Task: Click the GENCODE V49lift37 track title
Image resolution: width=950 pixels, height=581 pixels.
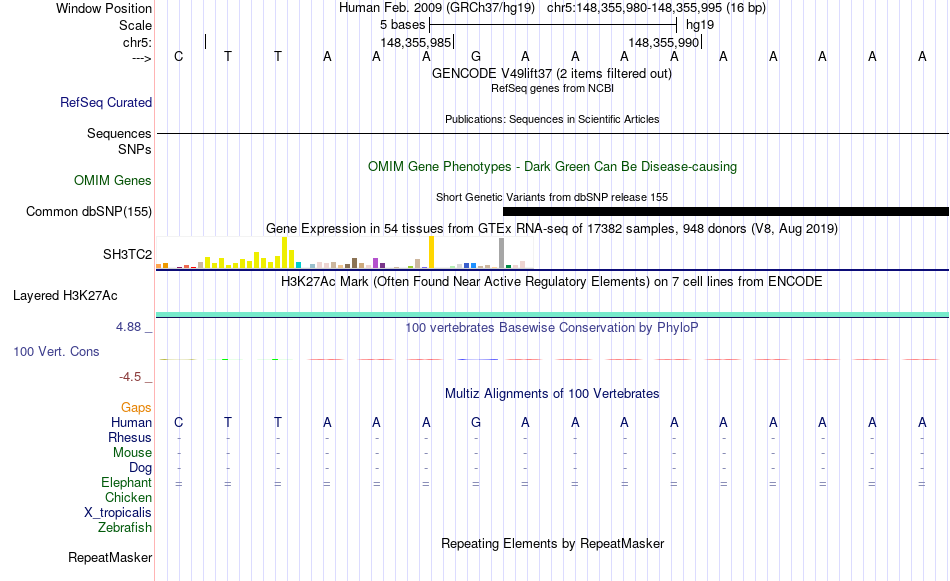Action: click(x=551, y=73)
